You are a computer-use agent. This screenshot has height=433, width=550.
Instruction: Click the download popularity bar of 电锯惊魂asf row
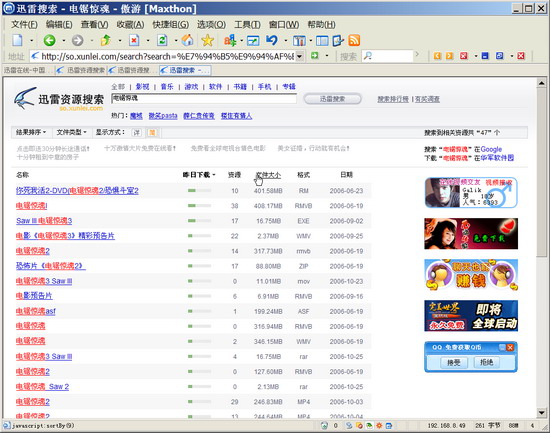[200, 311]
